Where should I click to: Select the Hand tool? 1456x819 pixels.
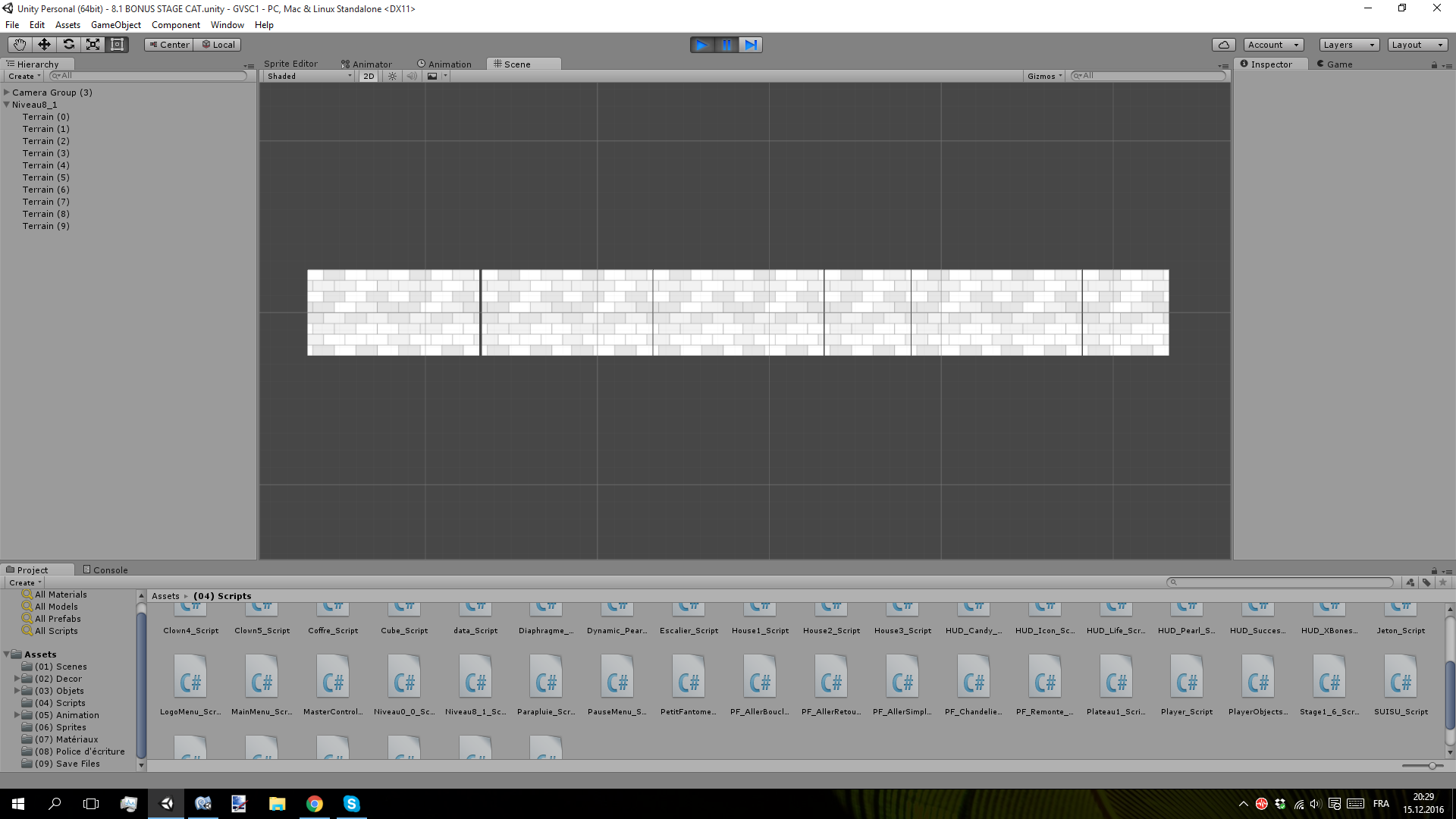coord(19,44)
